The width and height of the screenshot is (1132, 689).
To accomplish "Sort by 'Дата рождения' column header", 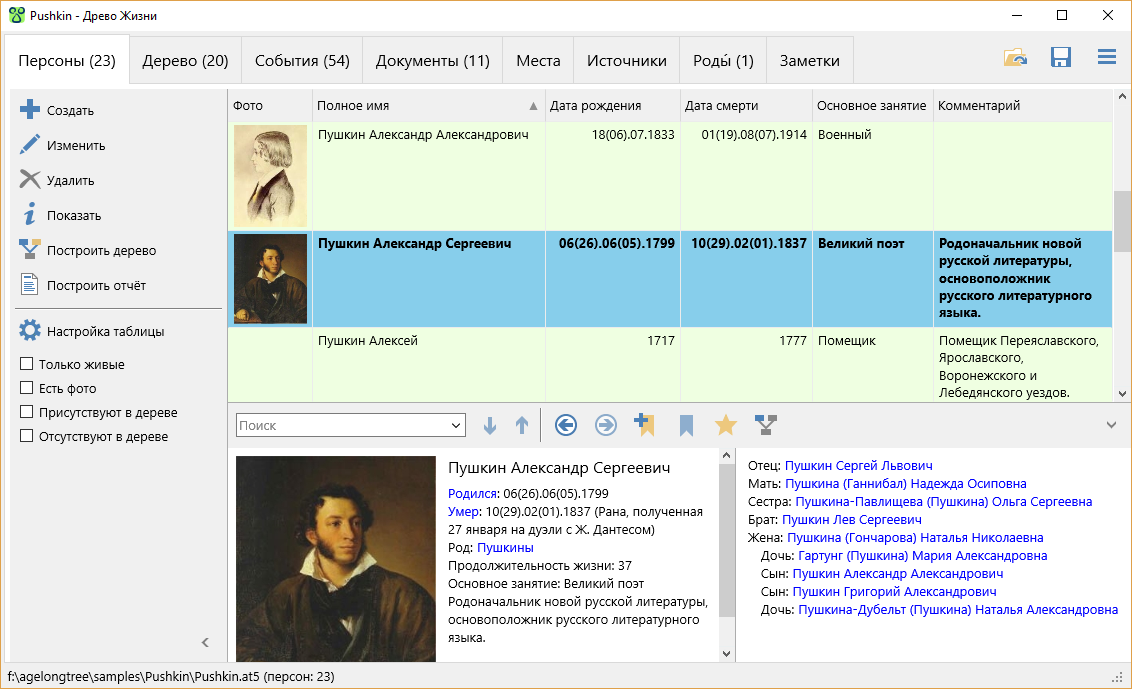I will 596,106.
